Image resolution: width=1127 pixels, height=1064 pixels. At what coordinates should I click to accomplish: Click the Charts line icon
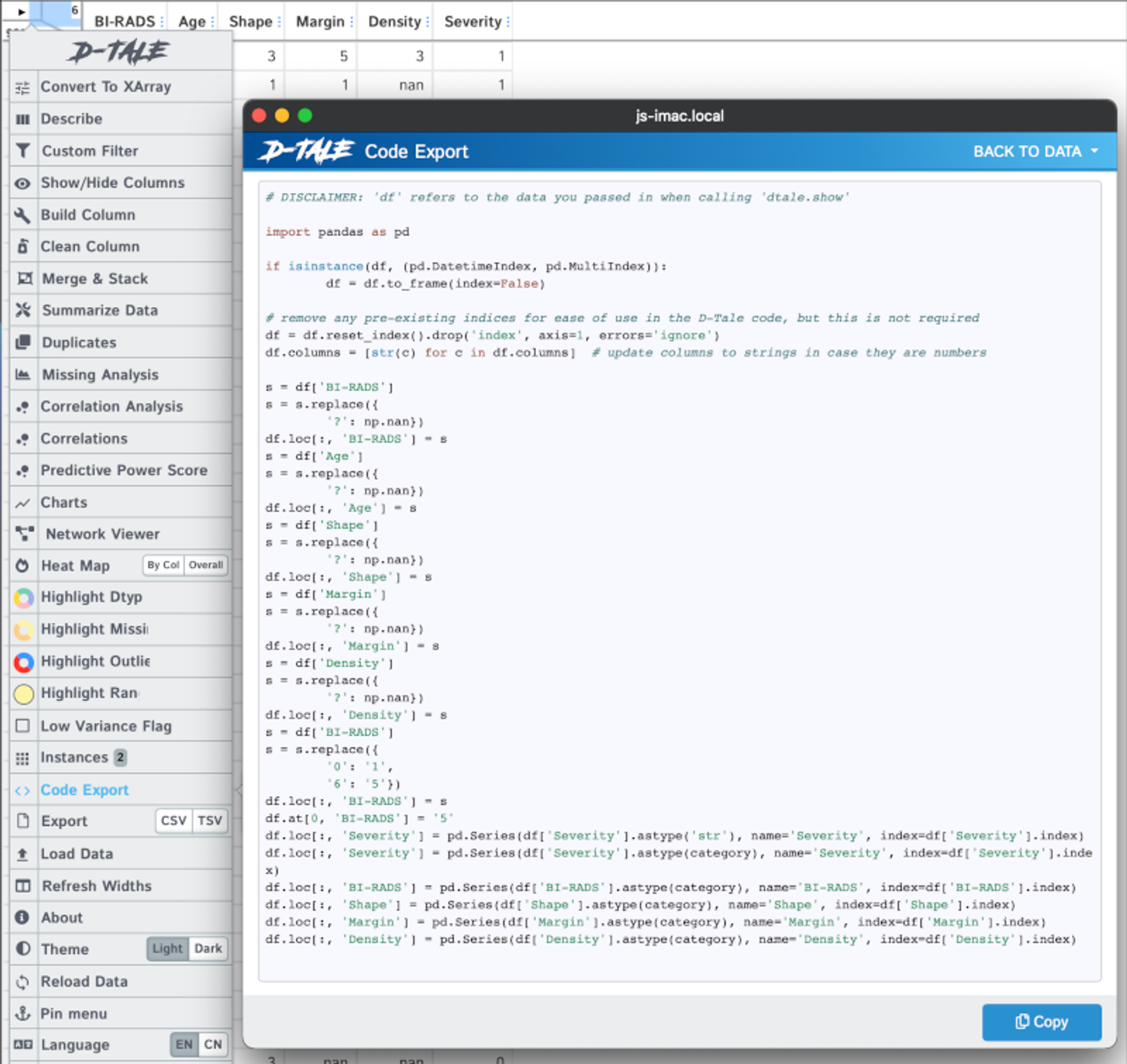pos(22,503)
